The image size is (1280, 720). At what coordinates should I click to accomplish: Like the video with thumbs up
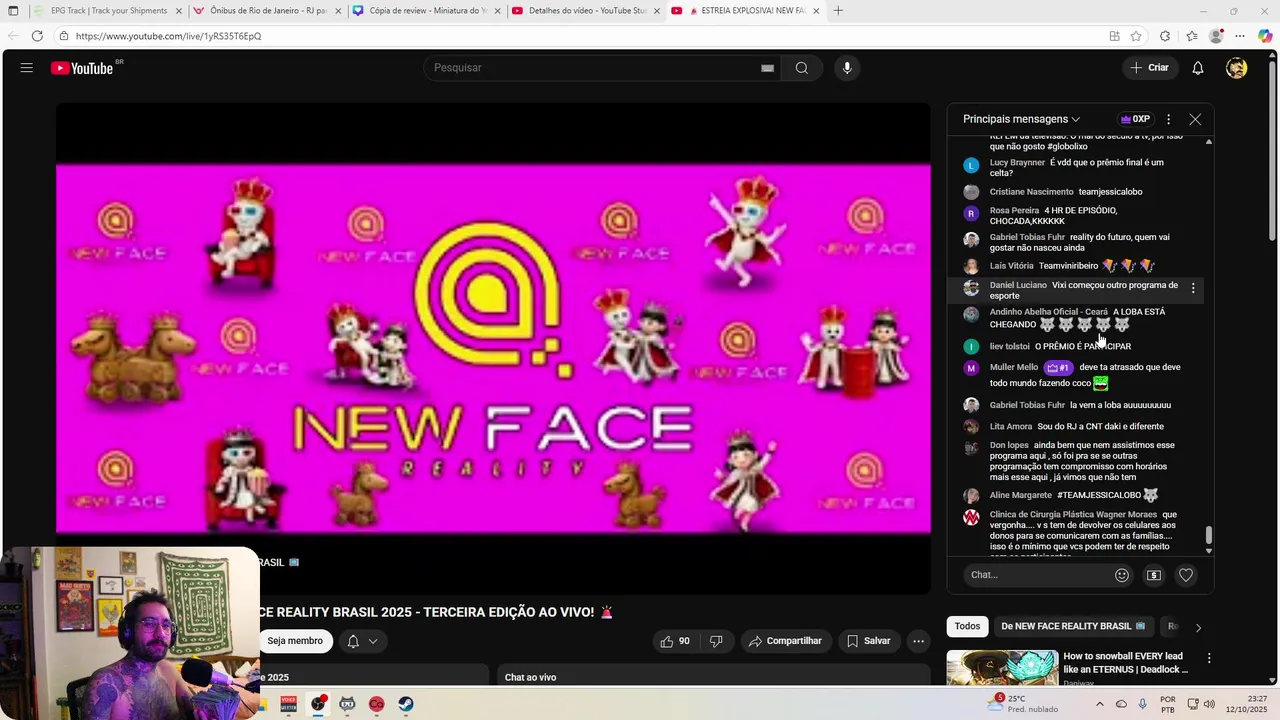[675, 641]
